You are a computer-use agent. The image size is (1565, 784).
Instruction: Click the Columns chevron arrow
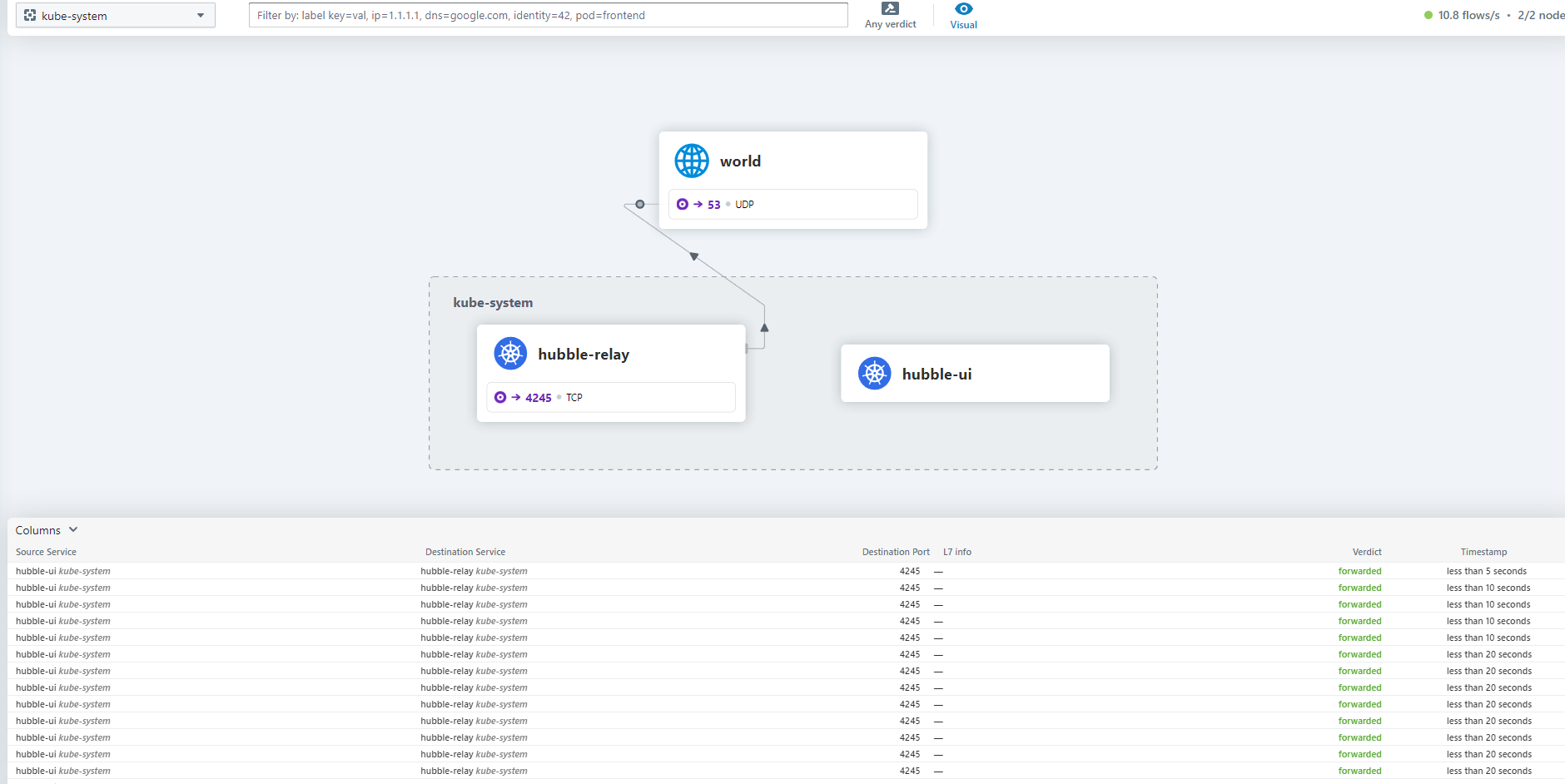(73, 529)
